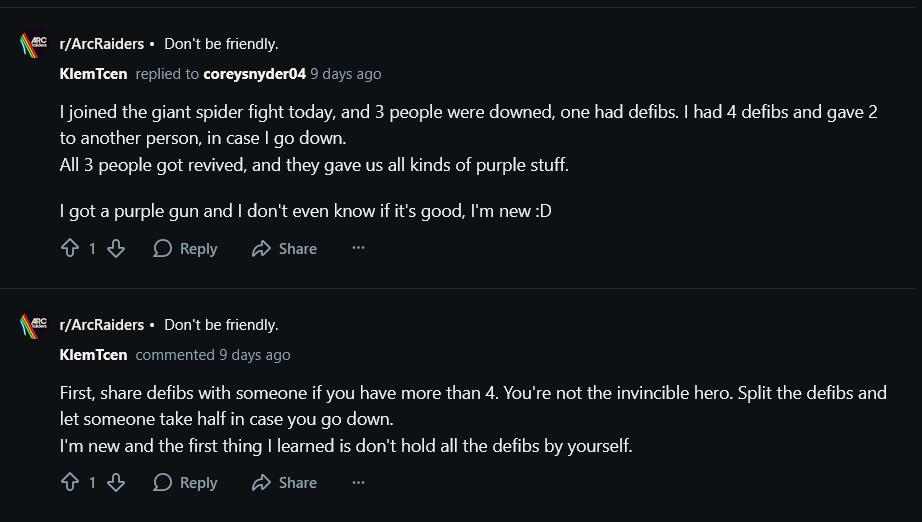922x522 pixels.
Task: Open more options on the first comment
Action: pos(358,249)
